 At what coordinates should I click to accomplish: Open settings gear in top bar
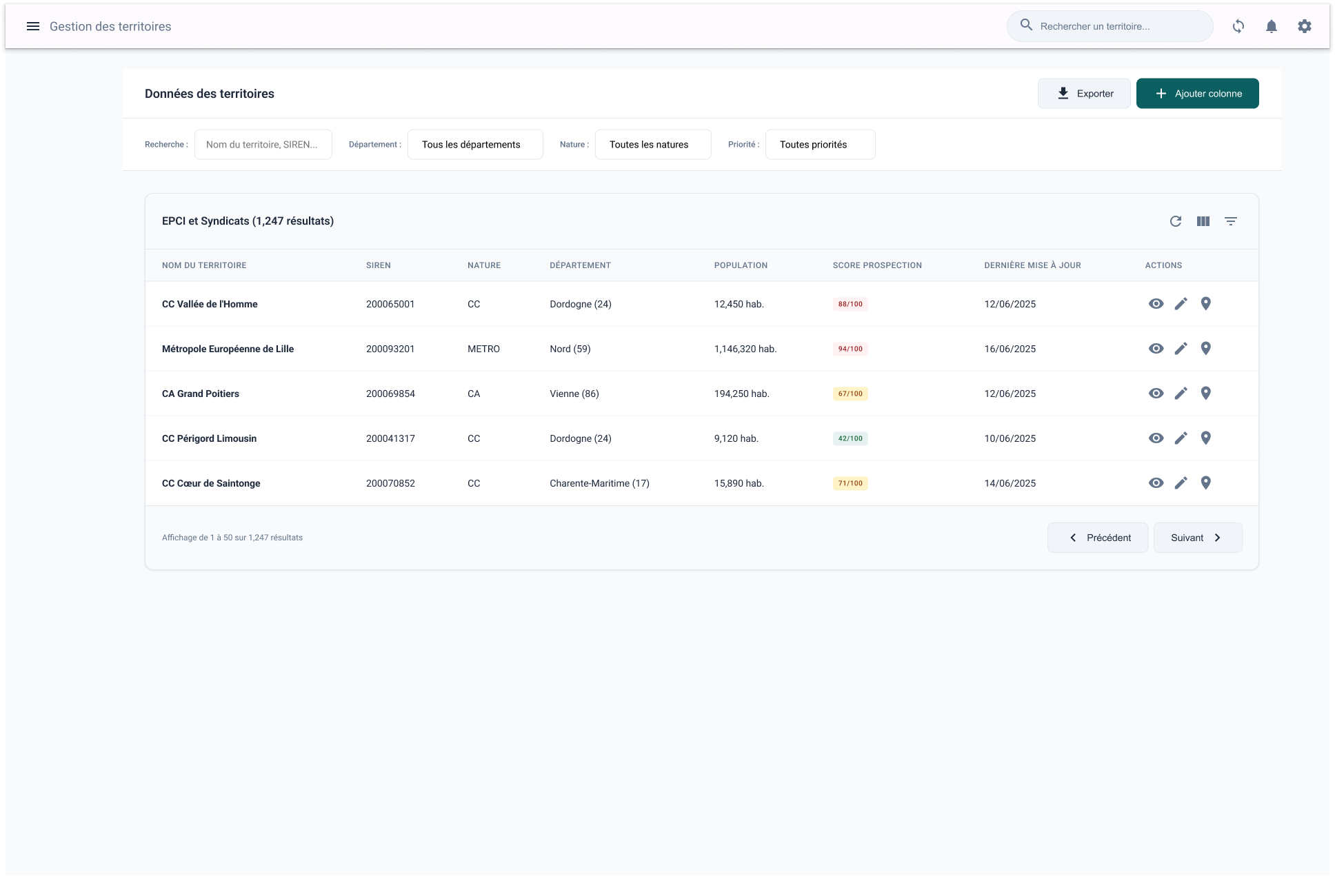pyautogui.click(x=1305, y=26)
